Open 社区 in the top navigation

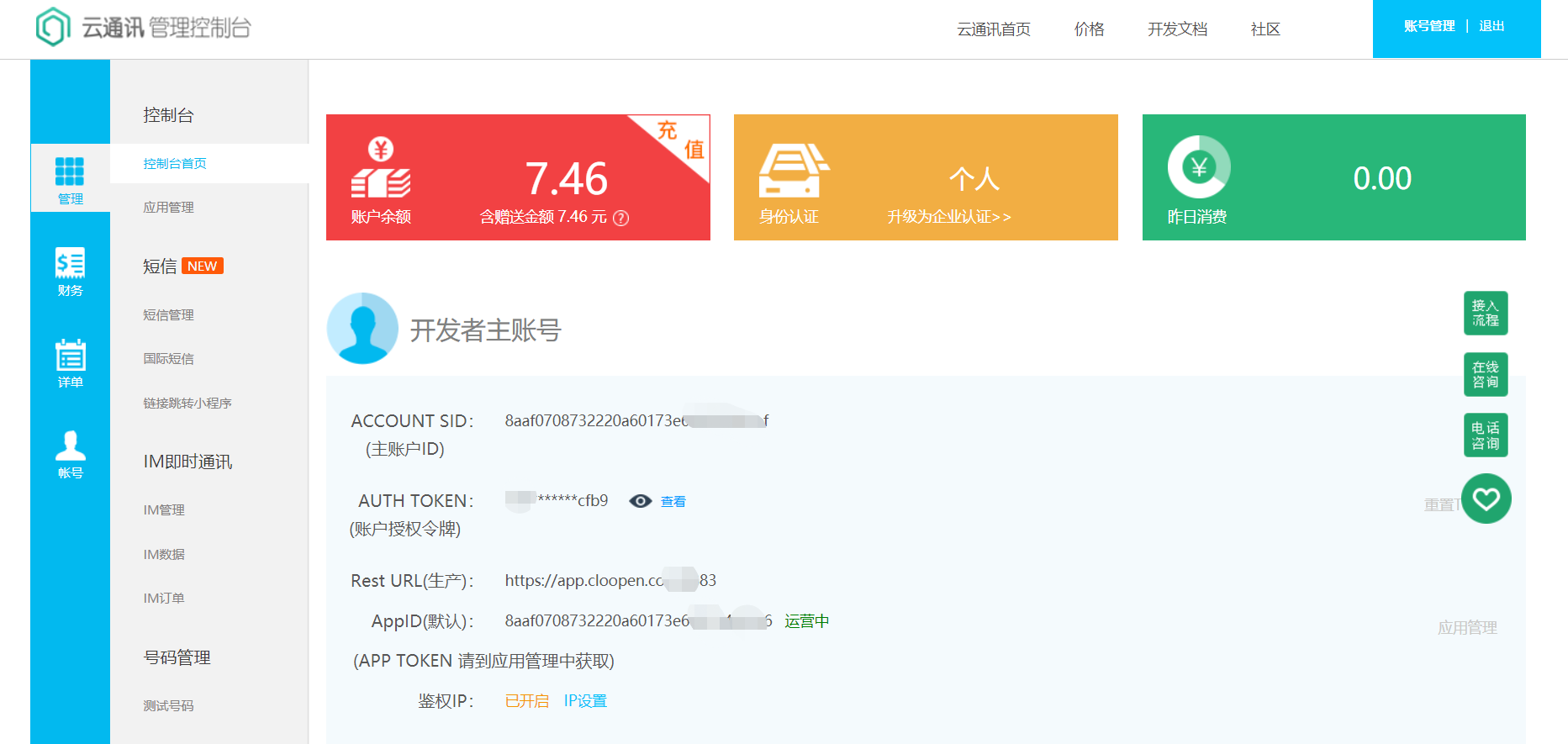(x=1265, y=29)
